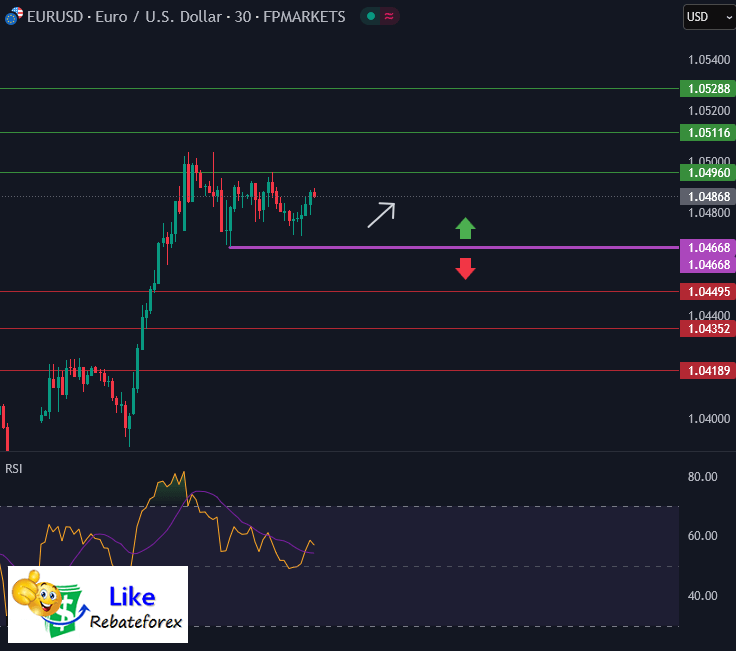
Task: Click the 1.04800 price scale value
Action: [x=709, y=213]
